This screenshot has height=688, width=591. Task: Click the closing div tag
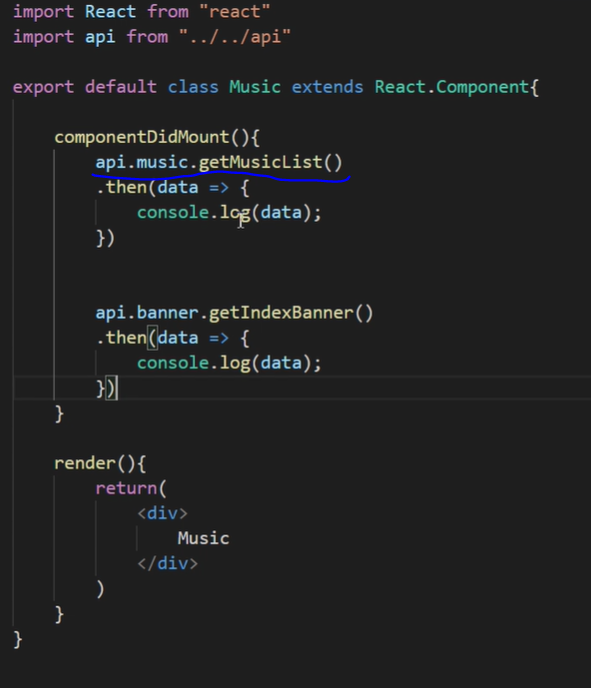coord(168,563)
